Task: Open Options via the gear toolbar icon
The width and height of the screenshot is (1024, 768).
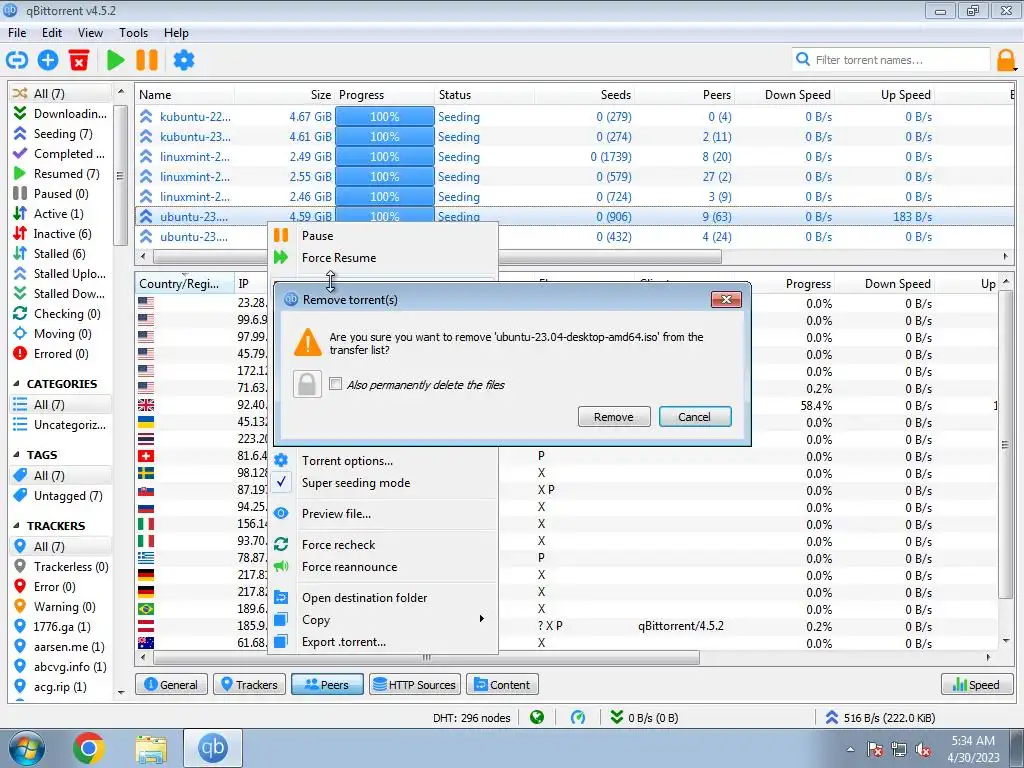Action: (184, 60)
